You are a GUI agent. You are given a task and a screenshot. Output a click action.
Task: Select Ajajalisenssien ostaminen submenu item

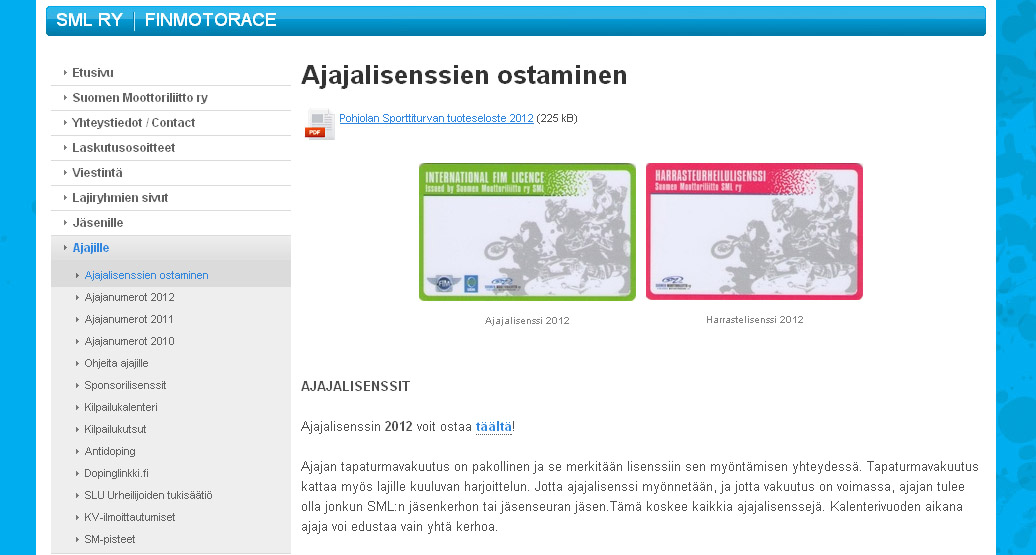tap(146, 276)
